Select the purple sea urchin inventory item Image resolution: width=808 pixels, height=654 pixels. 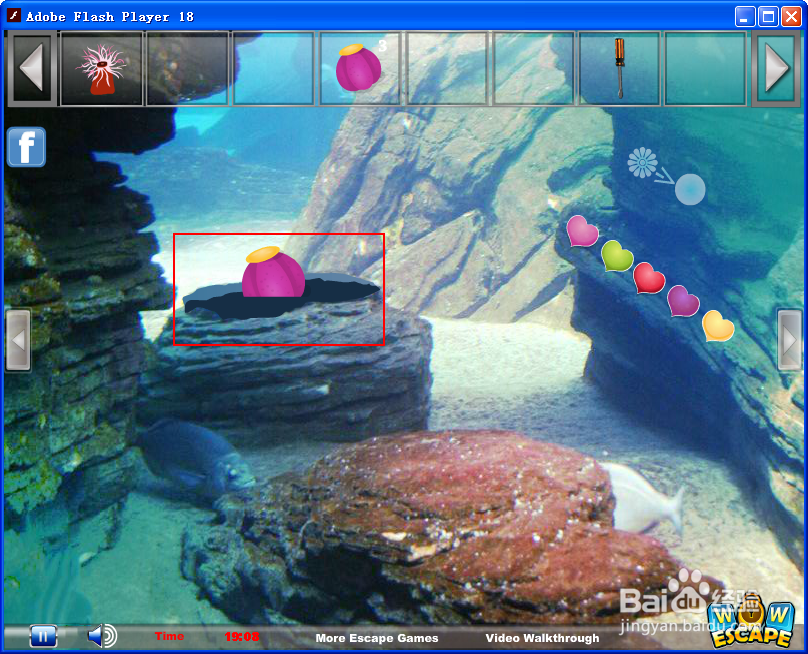pyautogui.click(x=360, y=69)
